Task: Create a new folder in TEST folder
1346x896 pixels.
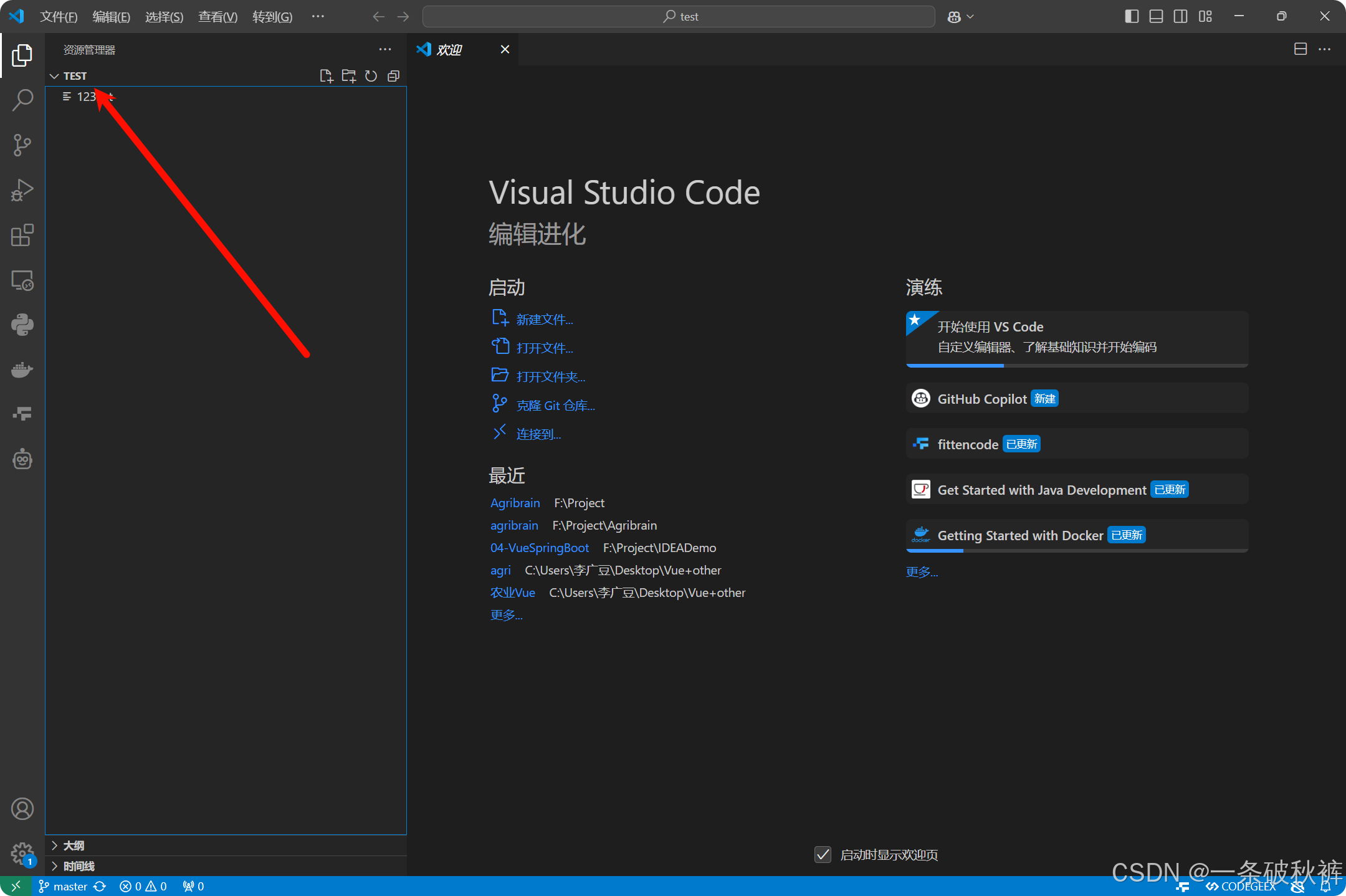Action: tap(348, 76)
